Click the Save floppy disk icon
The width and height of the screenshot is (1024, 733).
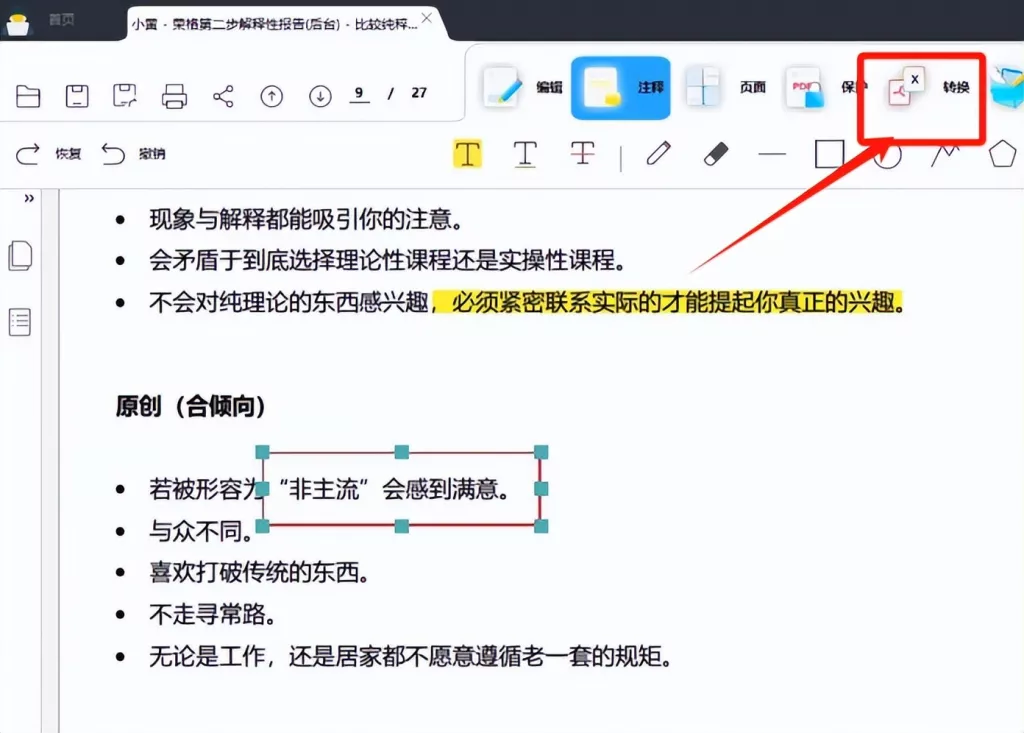point(77,96)
